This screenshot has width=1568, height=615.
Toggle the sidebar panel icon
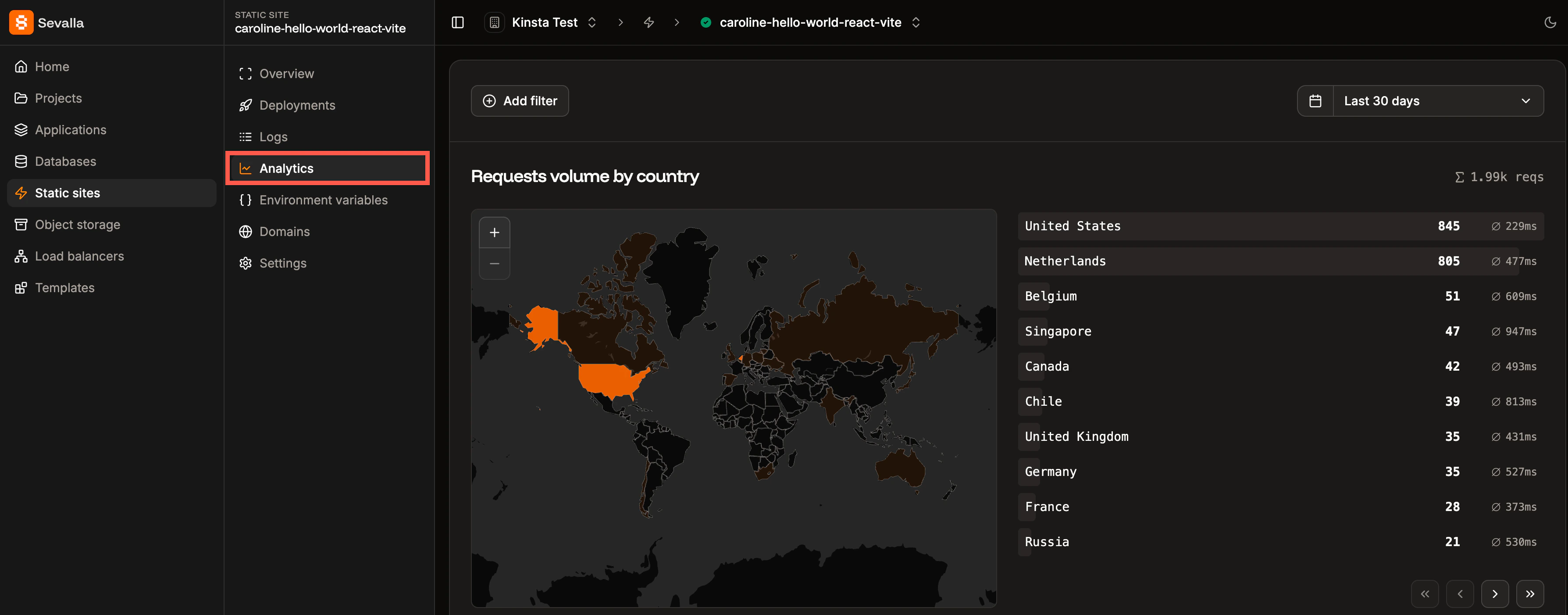(x=458, y=22)
